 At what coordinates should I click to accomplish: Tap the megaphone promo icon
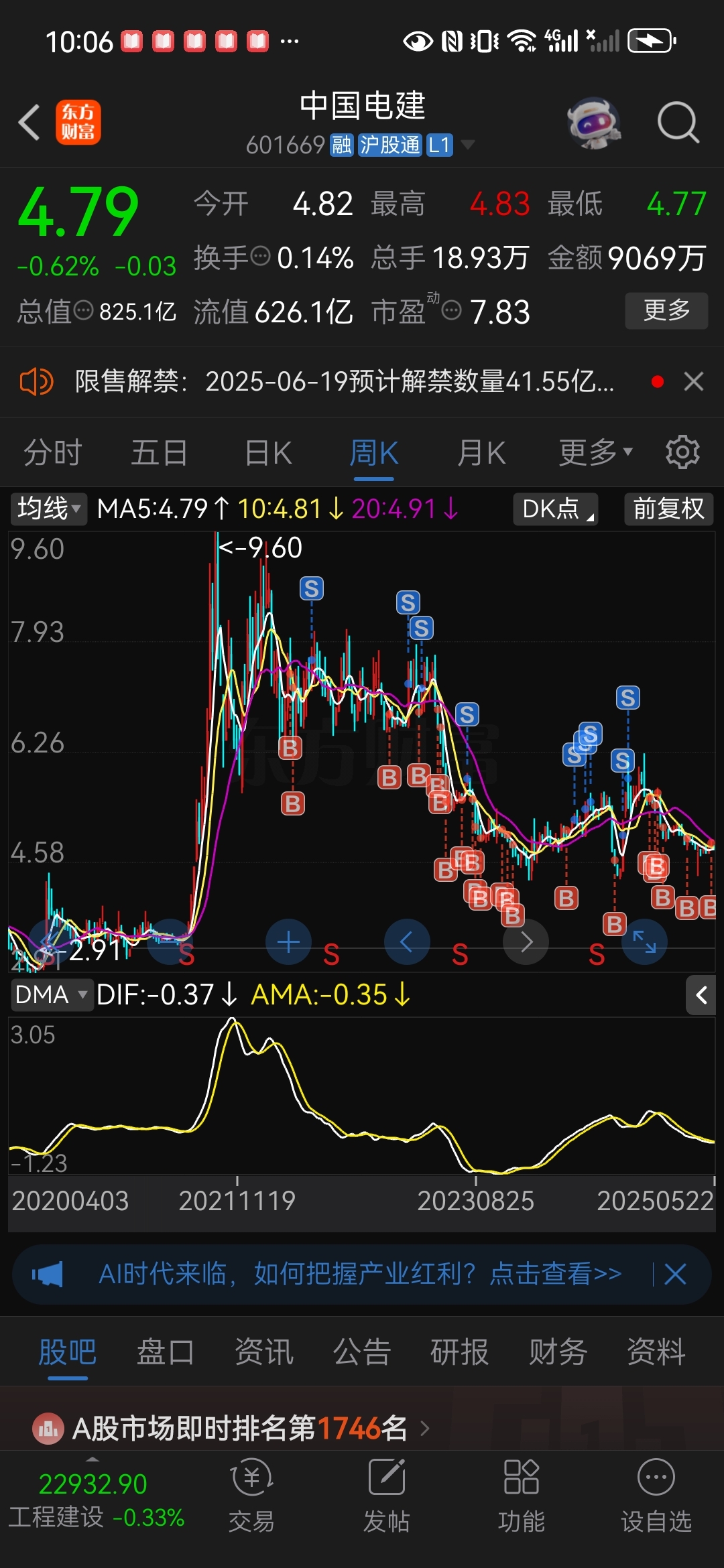coord(48,1274)
